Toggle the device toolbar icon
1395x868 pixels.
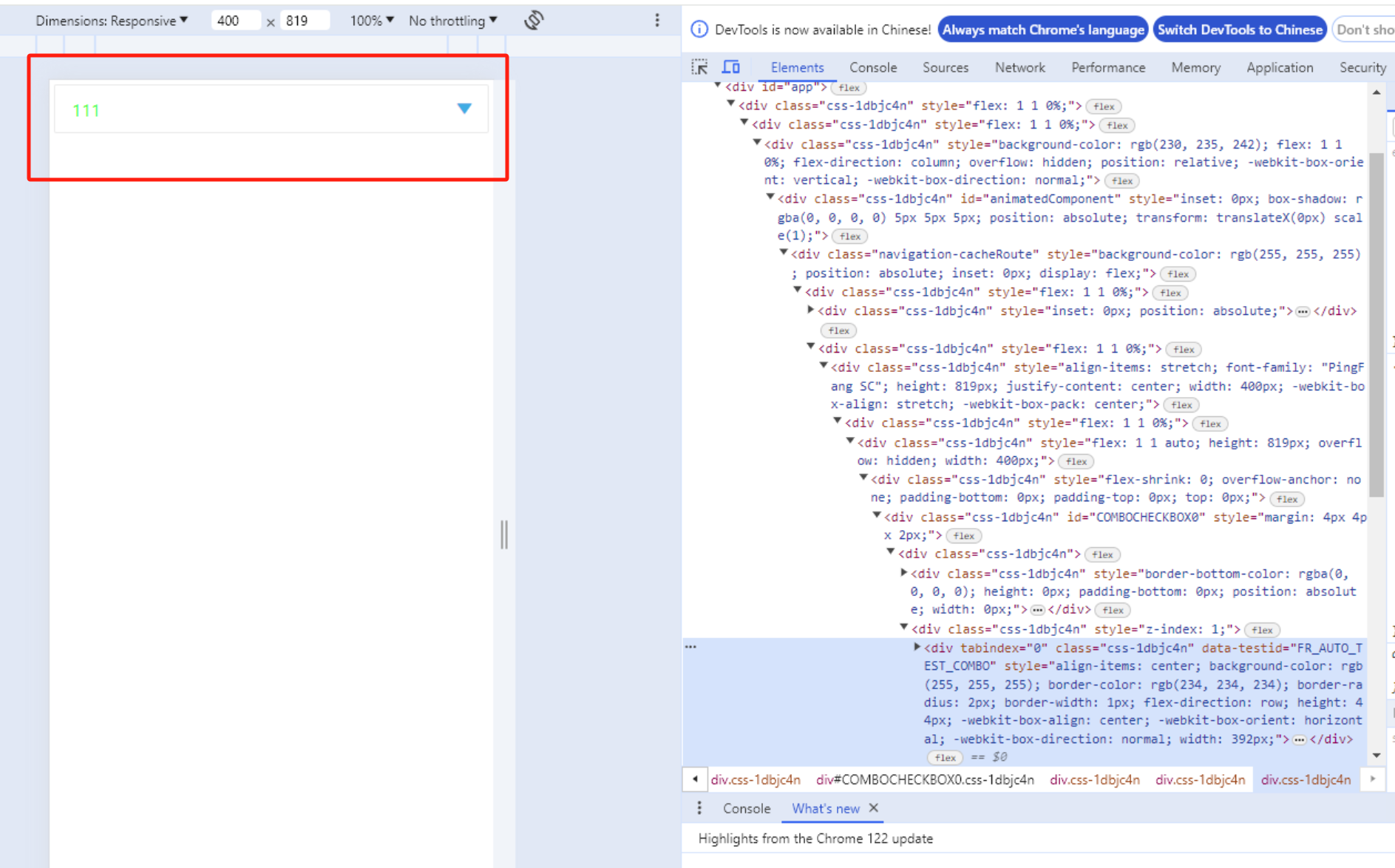(x=731, y=67)
